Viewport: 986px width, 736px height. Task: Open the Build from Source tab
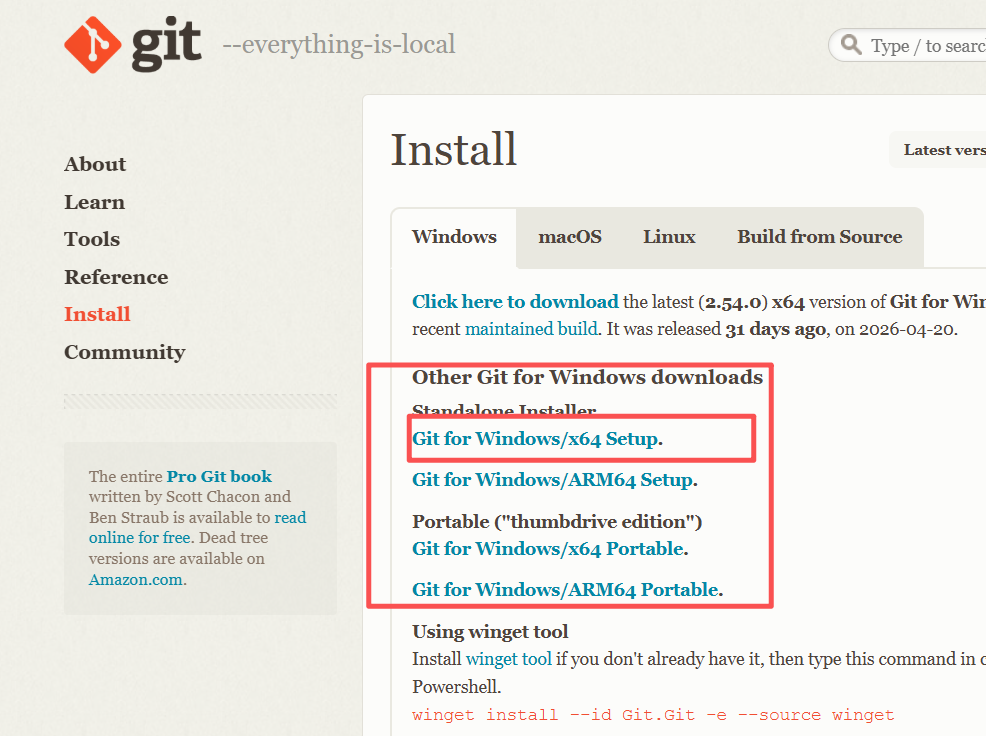[819, 237]
